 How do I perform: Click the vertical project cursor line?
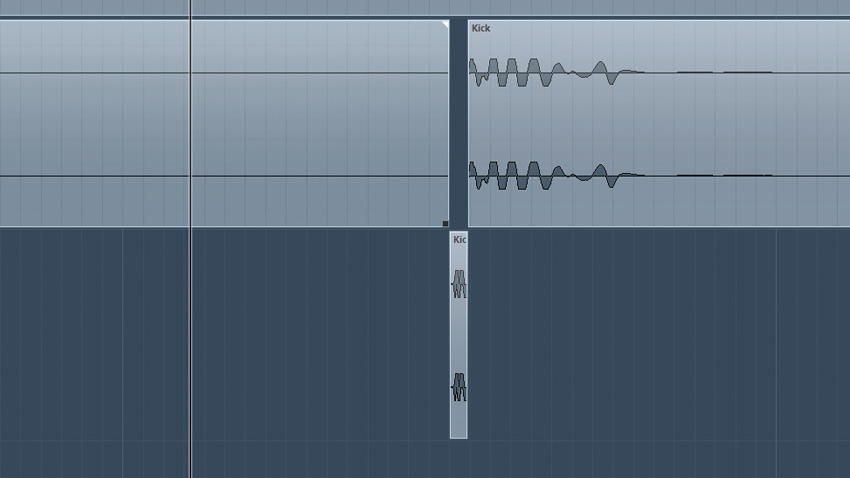tap(190, 239)
